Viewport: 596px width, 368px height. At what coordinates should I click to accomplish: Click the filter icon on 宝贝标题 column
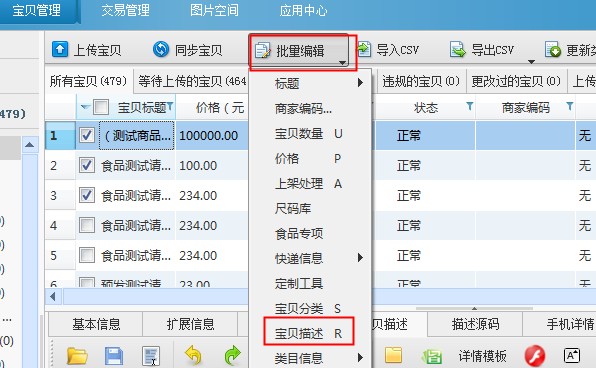pyautogui.click(x=170, y=106)
